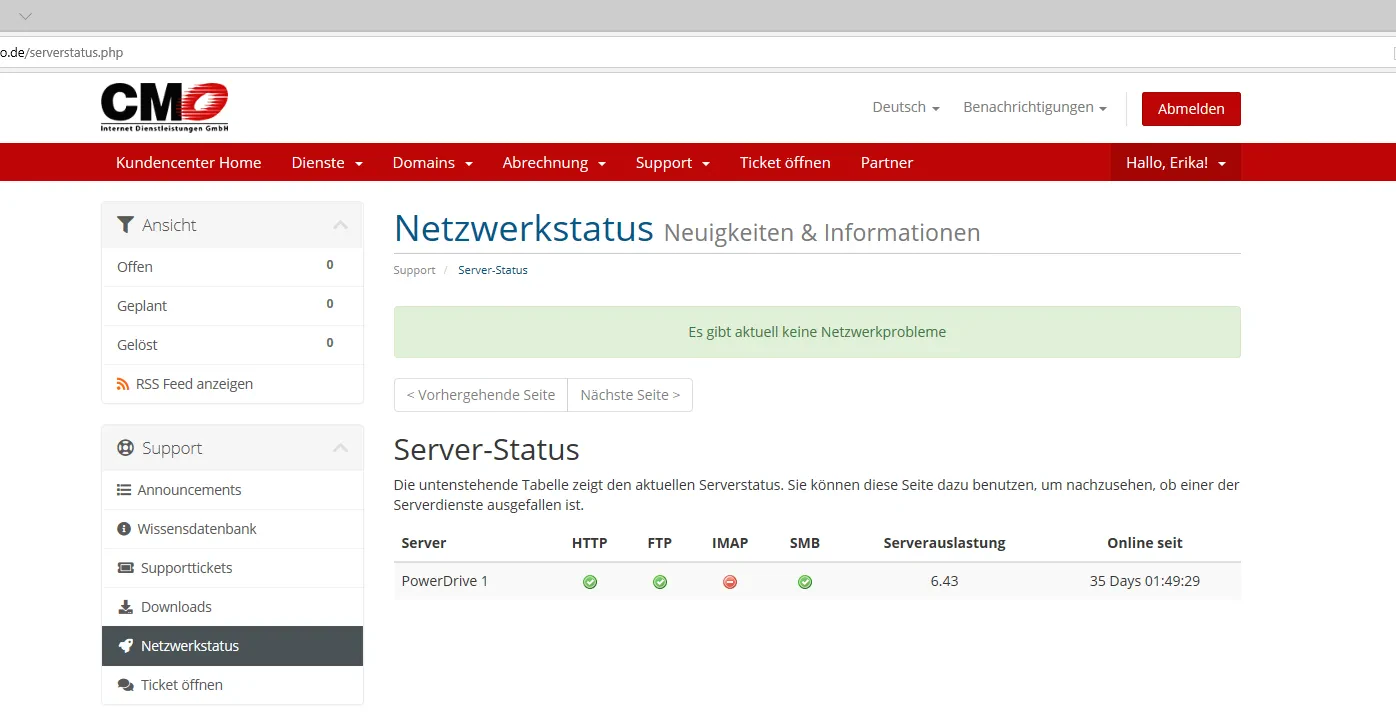This screenshot has width=1396, height=726.
Task: Open the Downloads sidebar link
Action: tap(232, 607)
